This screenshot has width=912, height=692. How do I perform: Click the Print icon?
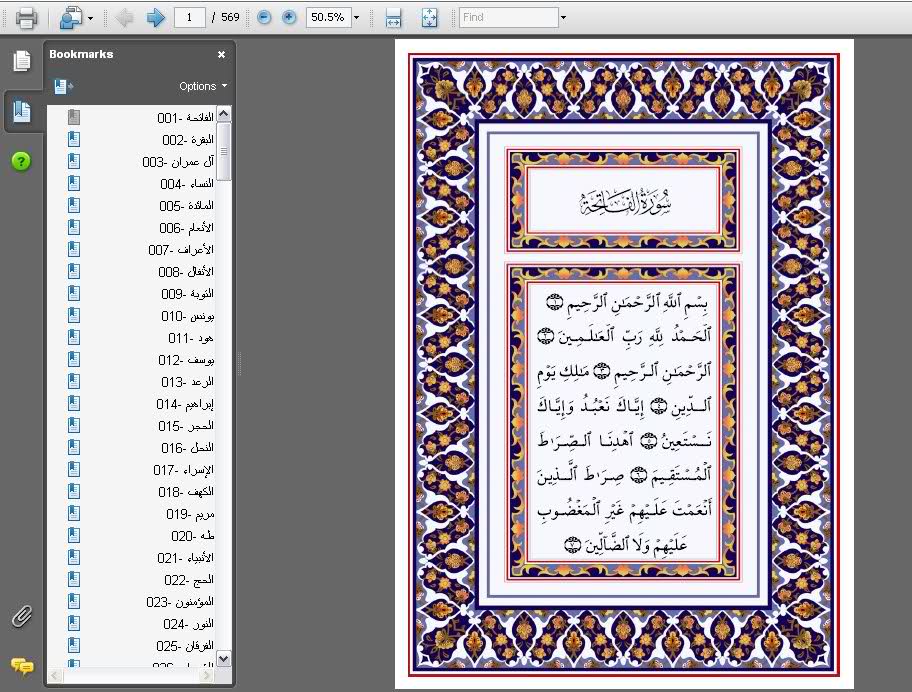[x=26, y=17]
